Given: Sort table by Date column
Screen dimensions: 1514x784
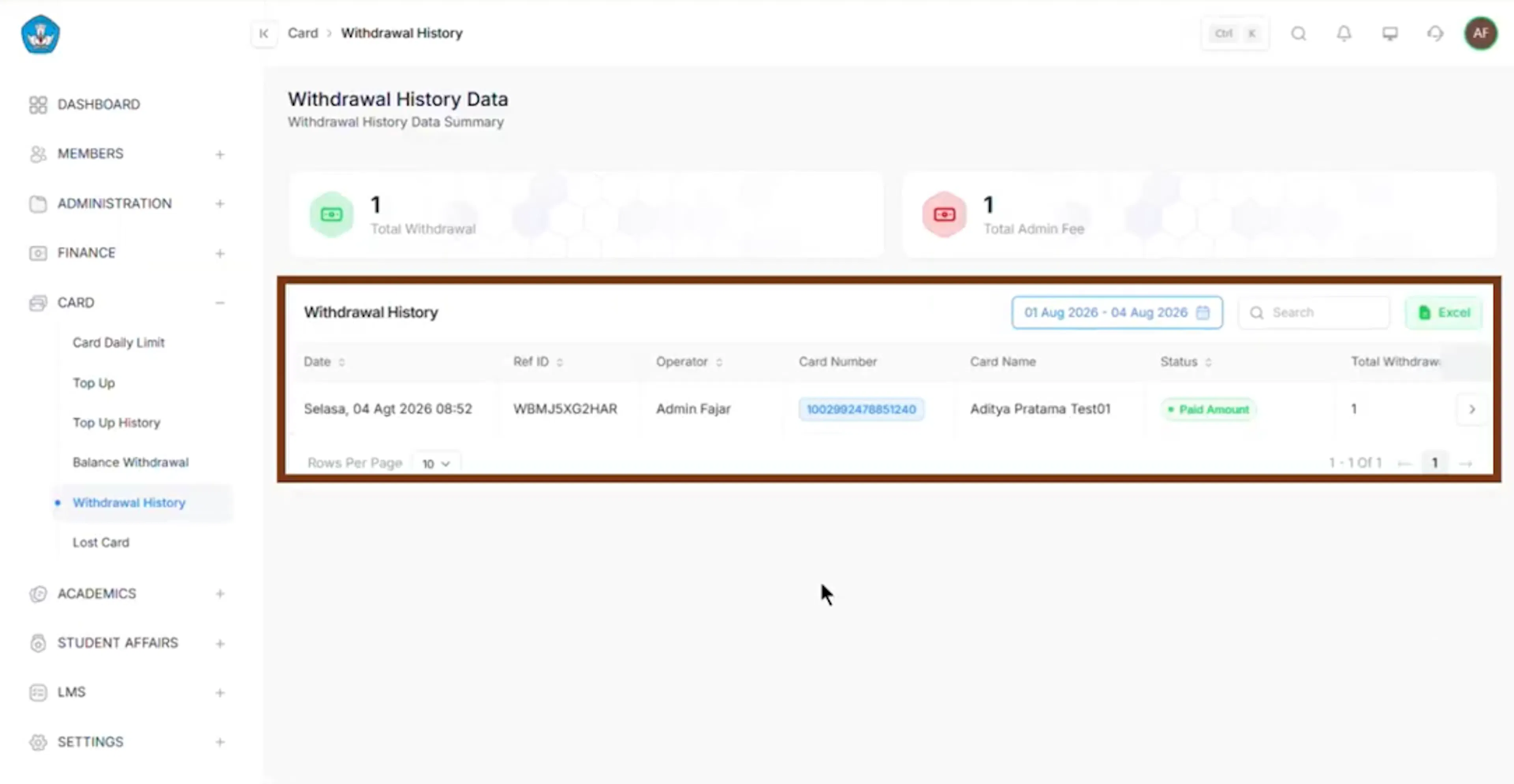Looking at the screenshot, I should [x=341, y=362].
